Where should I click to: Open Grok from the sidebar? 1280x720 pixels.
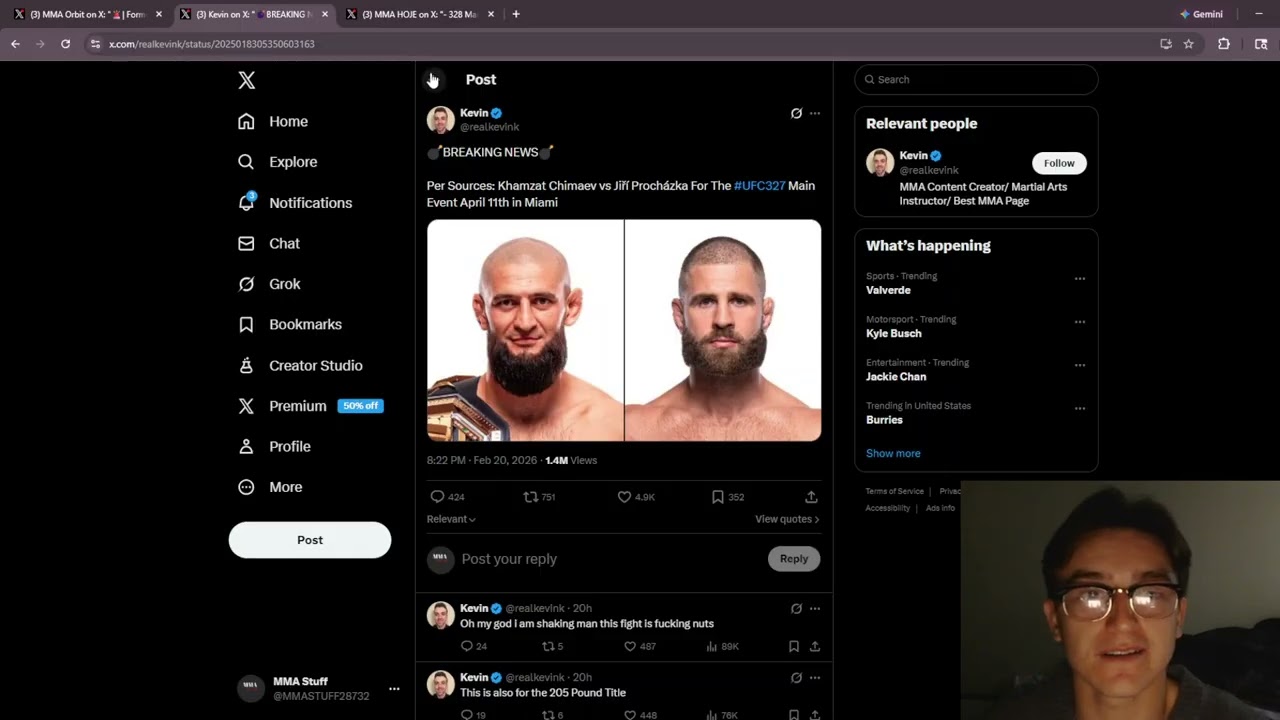(269, 284)
